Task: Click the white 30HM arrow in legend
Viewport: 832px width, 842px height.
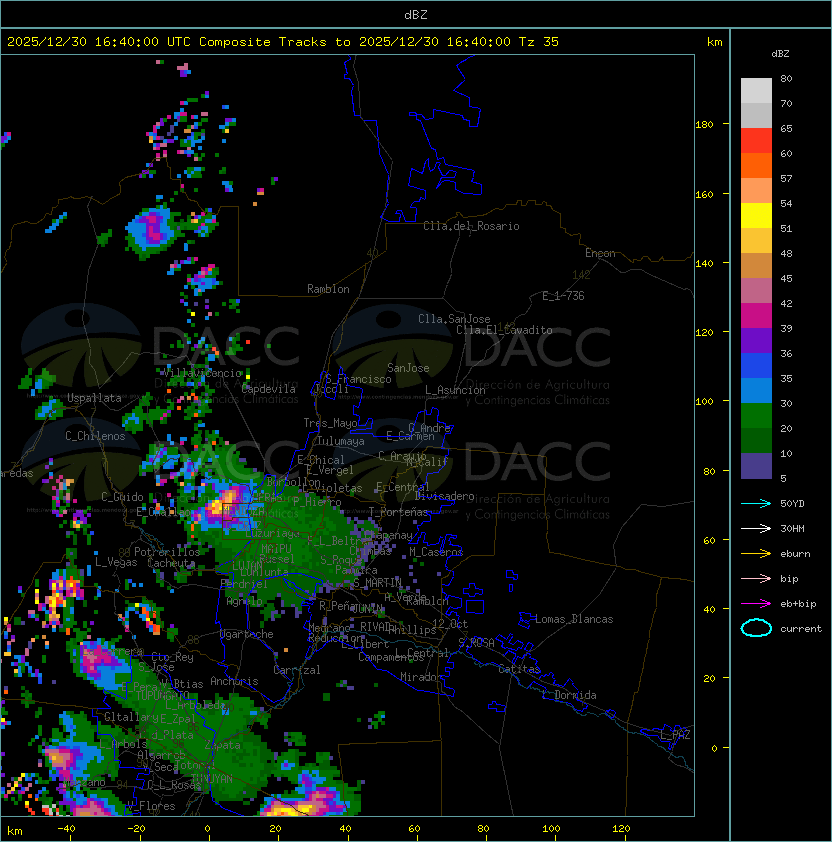Action: (x=756, y=528)
